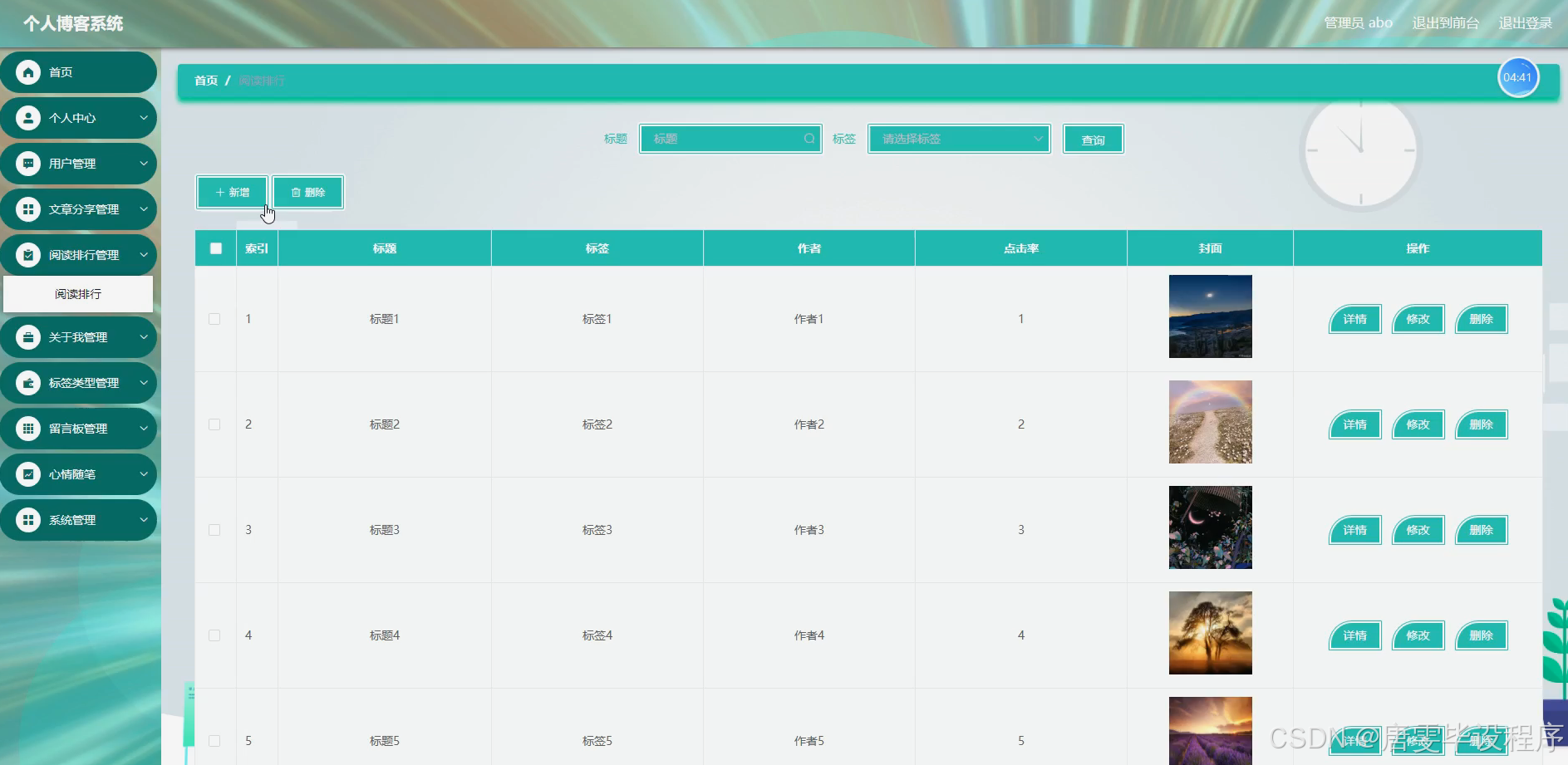The height and width of the screenshot is (765, 1568).
Task: Click 首页 in the breadcrumb
Action: 206,81
